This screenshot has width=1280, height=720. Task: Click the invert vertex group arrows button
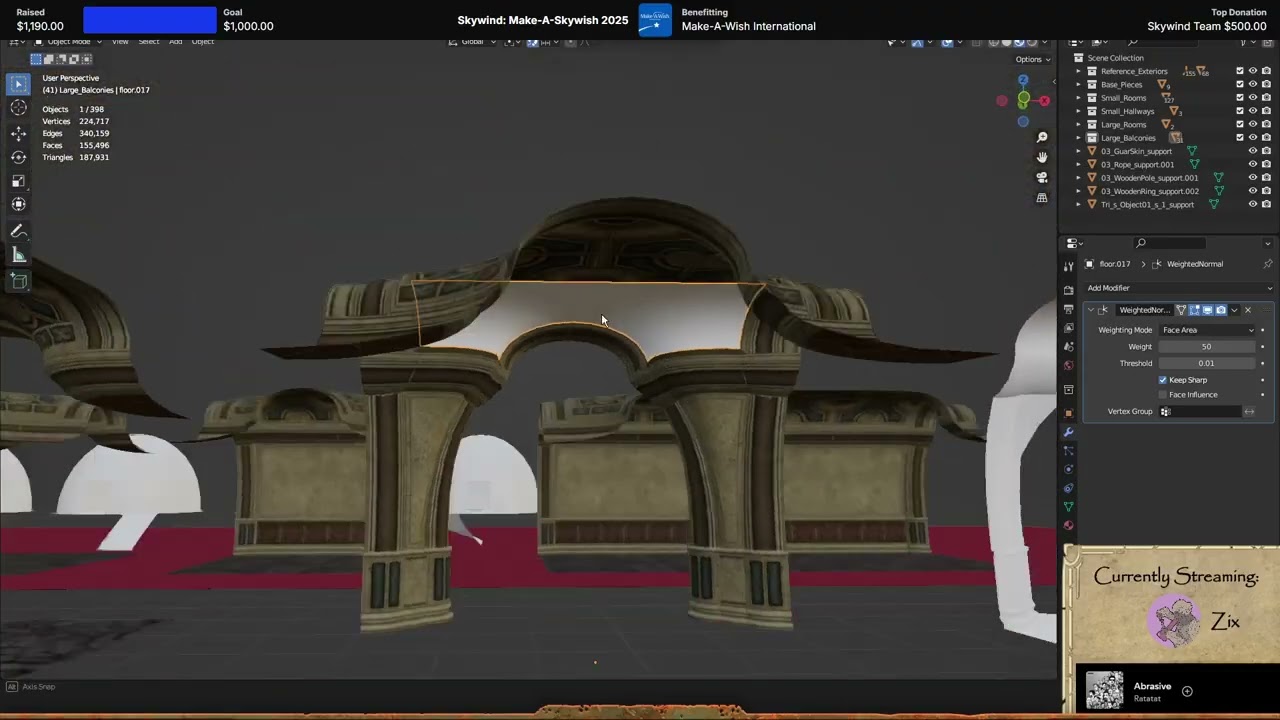pos(1249,411)
